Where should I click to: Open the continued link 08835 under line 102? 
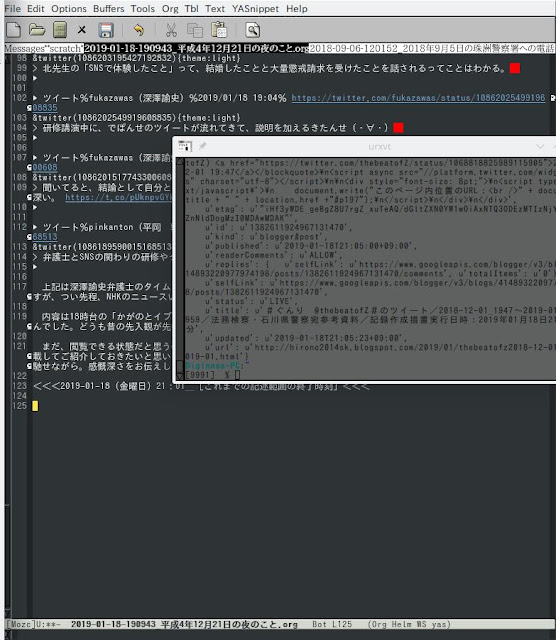pyautogui.click(x=45, y=108)
